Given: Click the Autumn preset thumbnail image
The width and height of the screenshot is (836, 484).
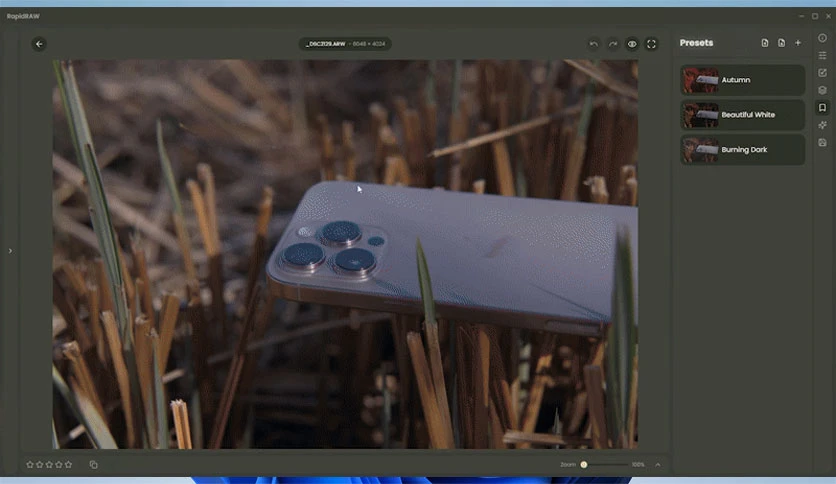Looking at the screenshot, I should (x=701, y=80).
